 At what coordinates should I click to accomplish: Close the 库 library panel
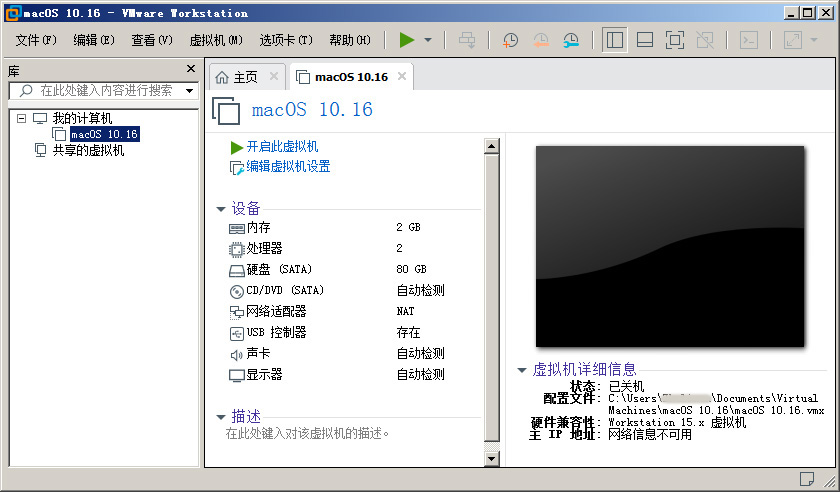pos(191,69)
